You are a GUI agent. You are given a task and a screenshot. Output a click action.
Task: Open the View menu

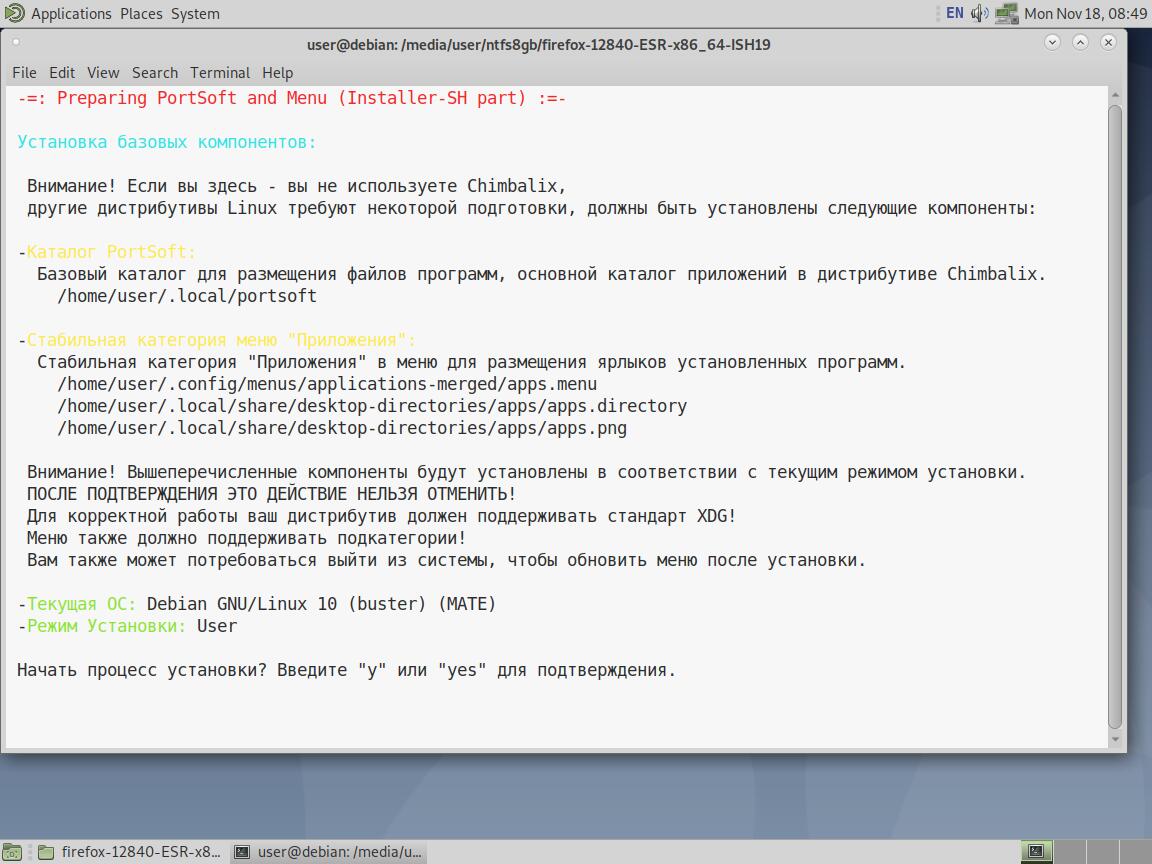(103, 73)
